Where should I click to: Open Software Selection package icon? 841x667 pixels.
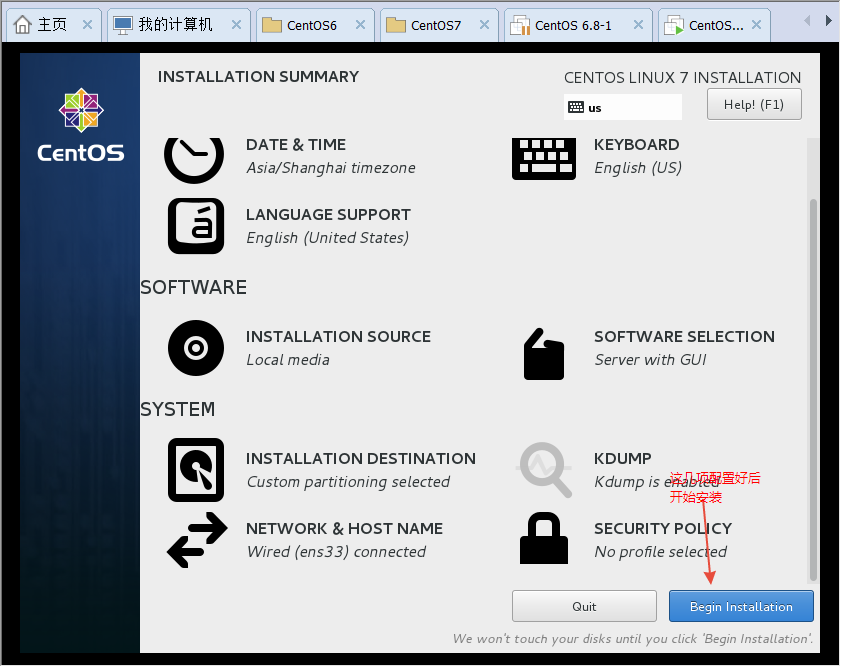click(x=543, y=354)
